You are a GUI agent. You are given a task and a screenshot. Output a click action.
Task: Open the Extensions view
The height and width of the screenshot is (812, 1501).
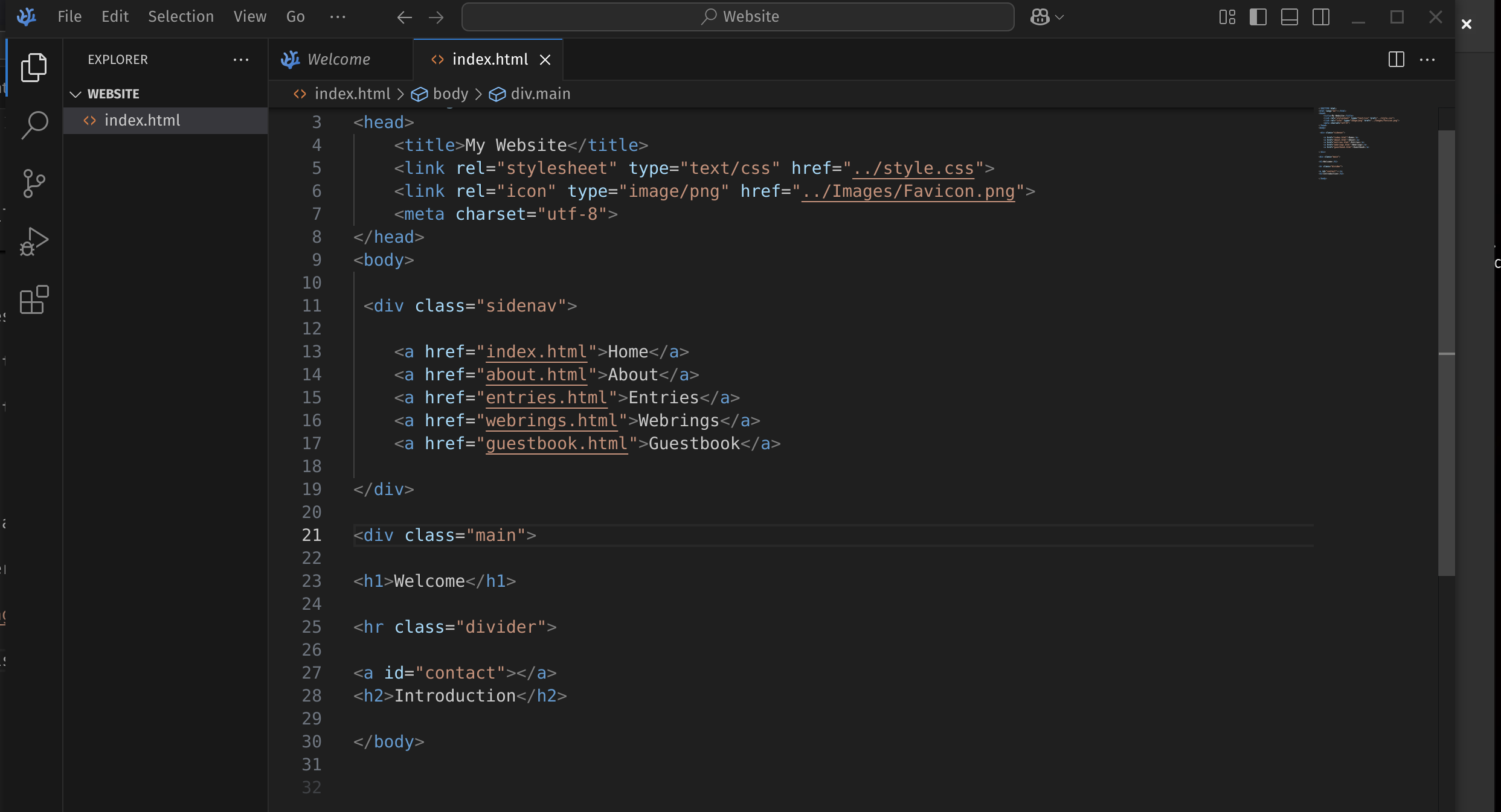tap(34, 299)
